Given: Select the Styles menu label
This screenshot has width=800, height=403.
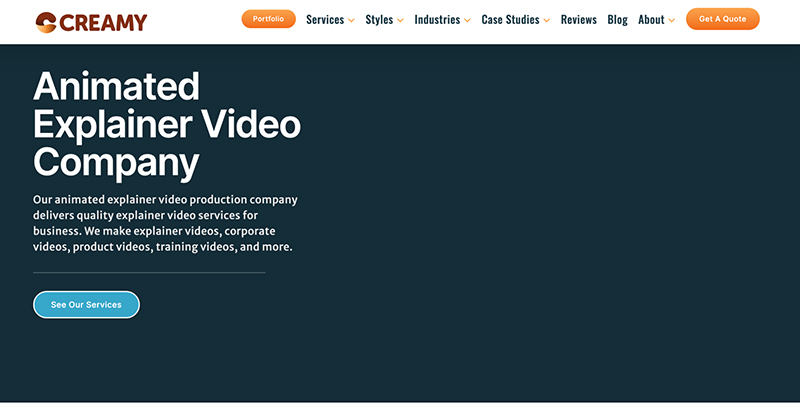Looking at the screenshot, I should [x=379, y=20].
